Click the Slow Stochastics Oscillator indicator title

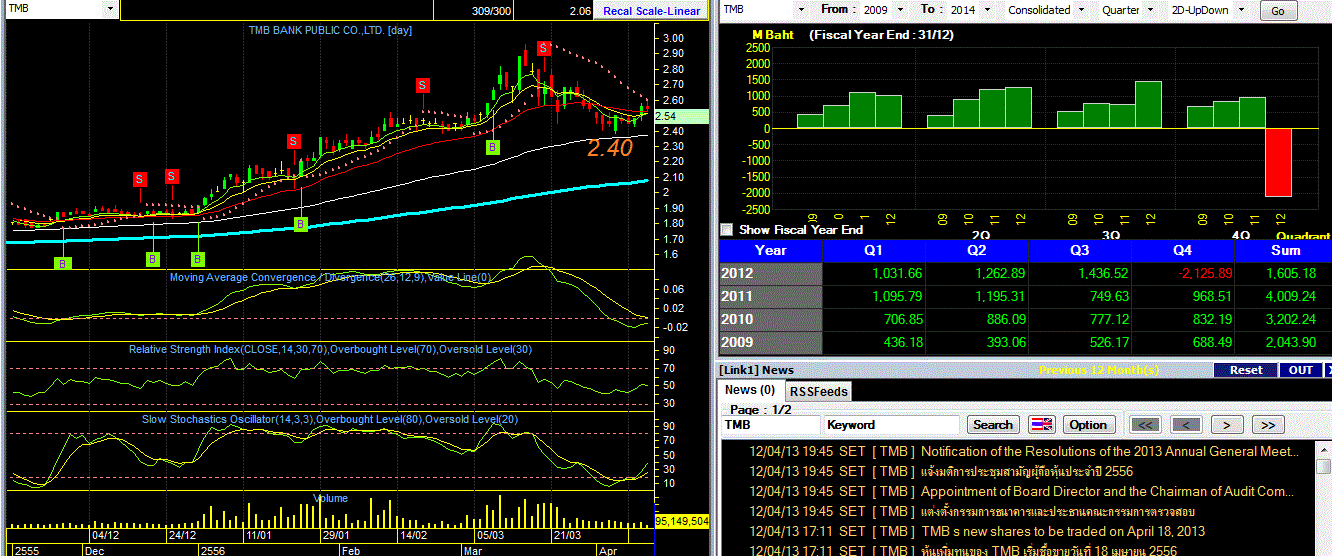click(x=330, y=419)
